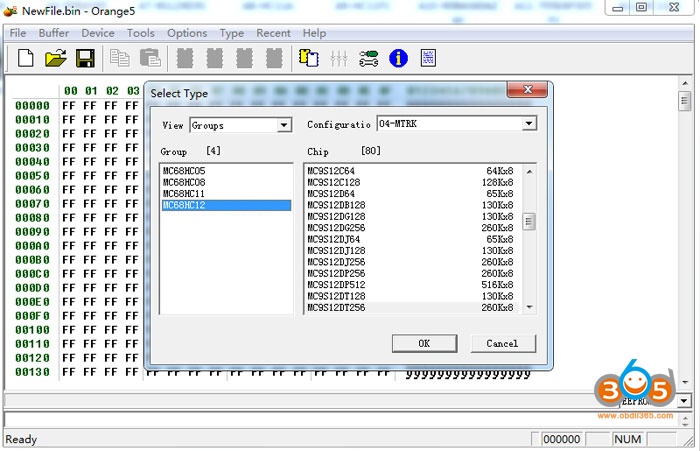The image size is (700, 451).
Task: Select chip MC9S12DB128
Action: tap(411, 205)
